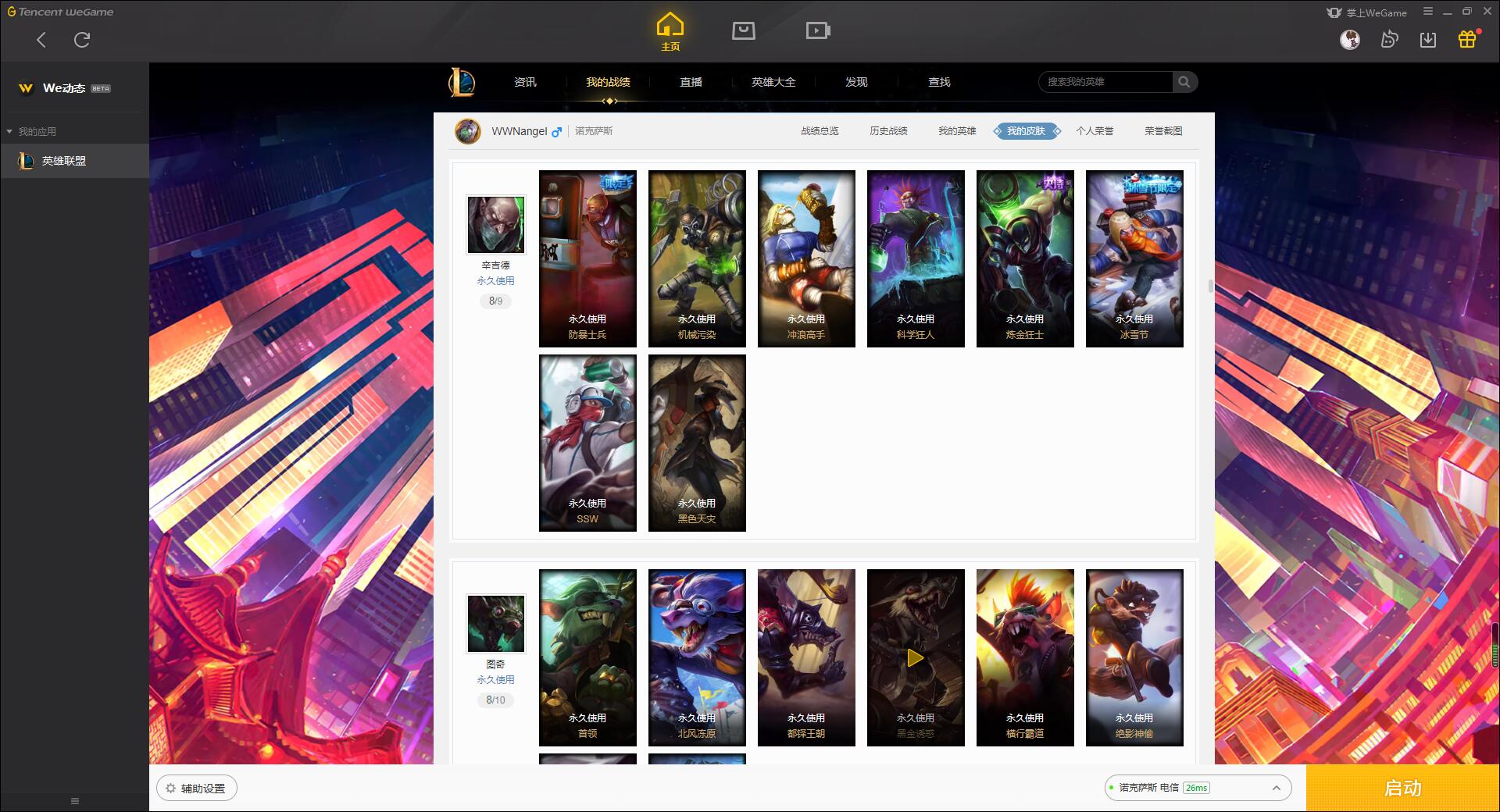Switch to 历史战绩 sub-tab
1500x812 pixels.
[888, 131]
